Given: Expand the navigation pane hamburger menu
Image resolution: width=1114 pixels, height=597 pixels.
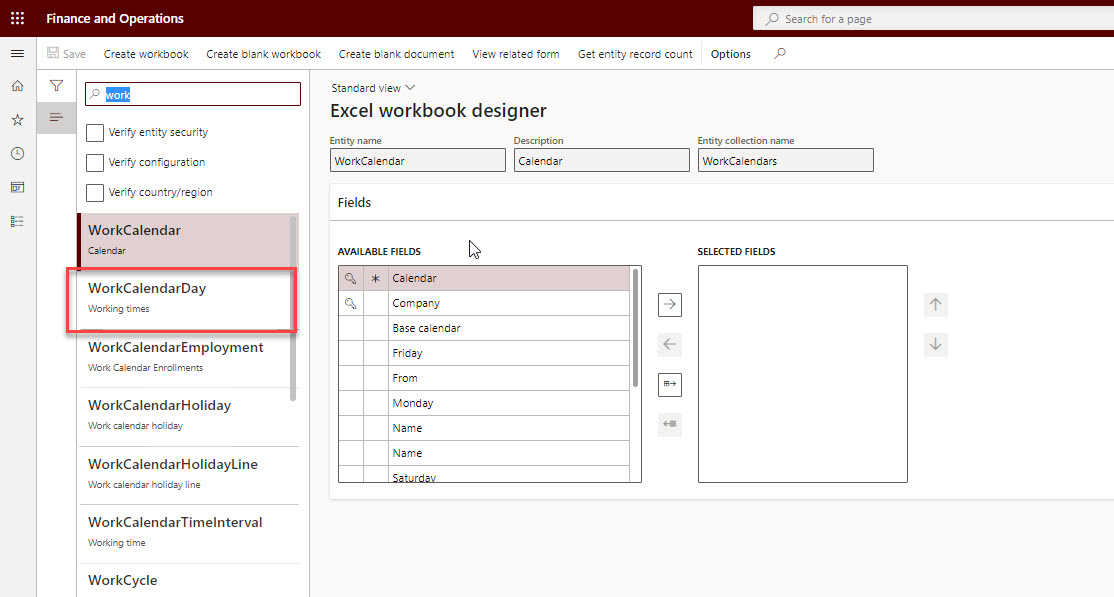Looking at the screenshot, I should coord(18,53).
